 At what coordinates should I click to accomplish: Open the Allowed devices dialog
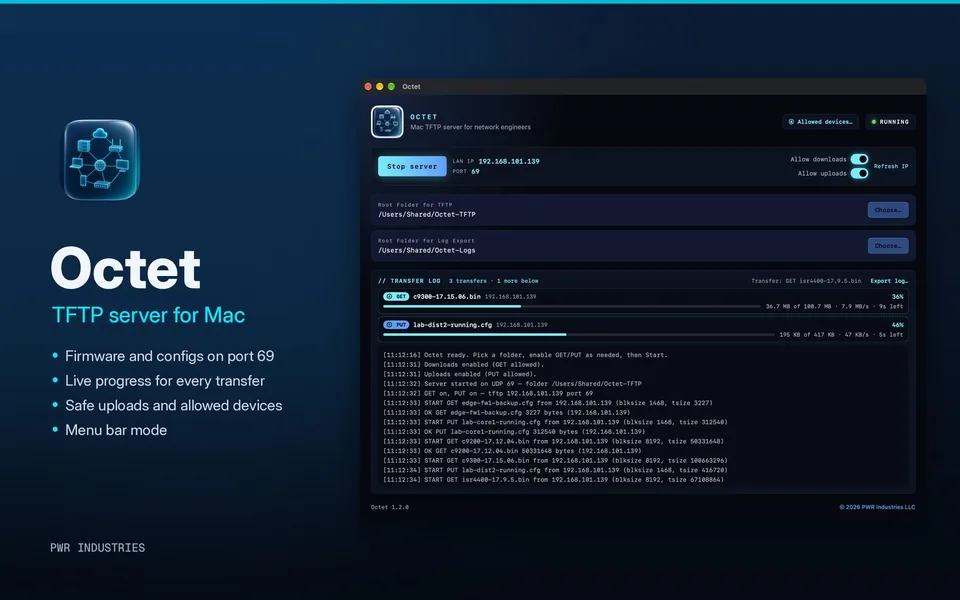tap(820, 122)
